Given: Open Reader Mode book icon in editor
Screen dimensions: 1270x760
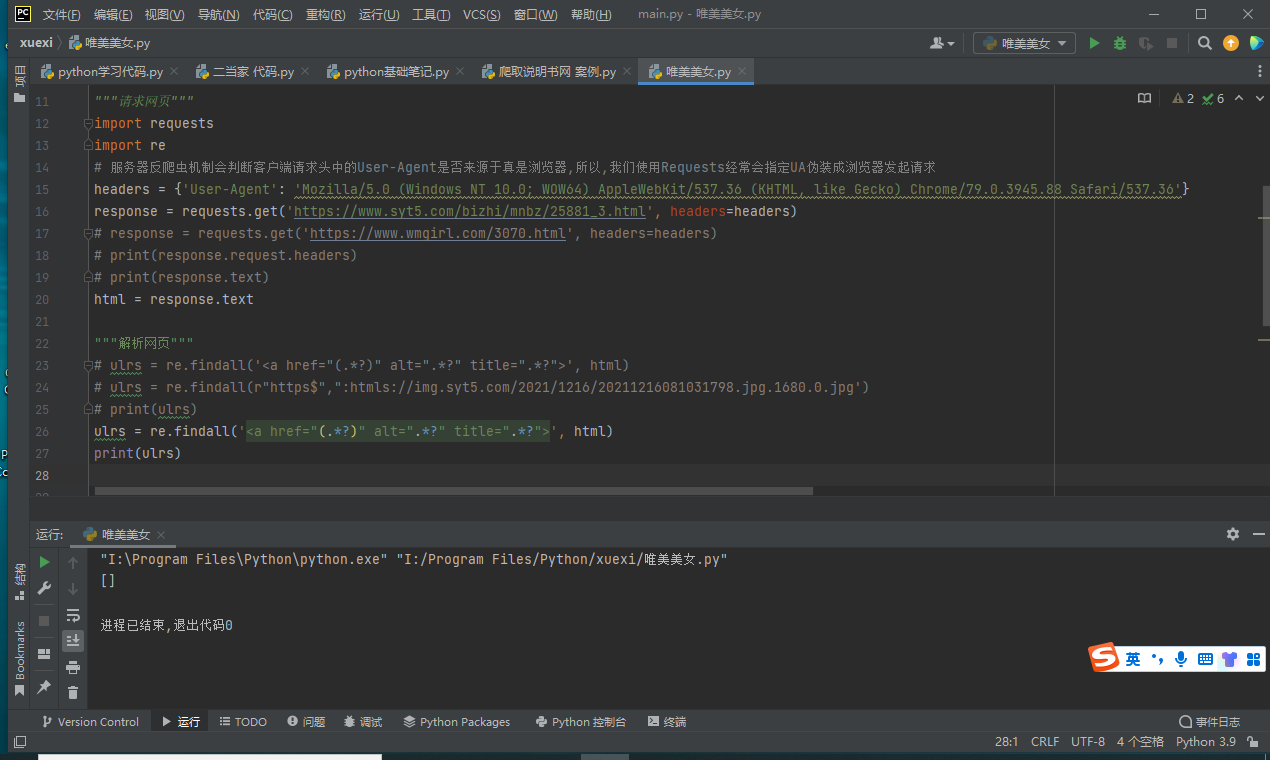Looking at the screenshot, I should tap(1145, 98).
